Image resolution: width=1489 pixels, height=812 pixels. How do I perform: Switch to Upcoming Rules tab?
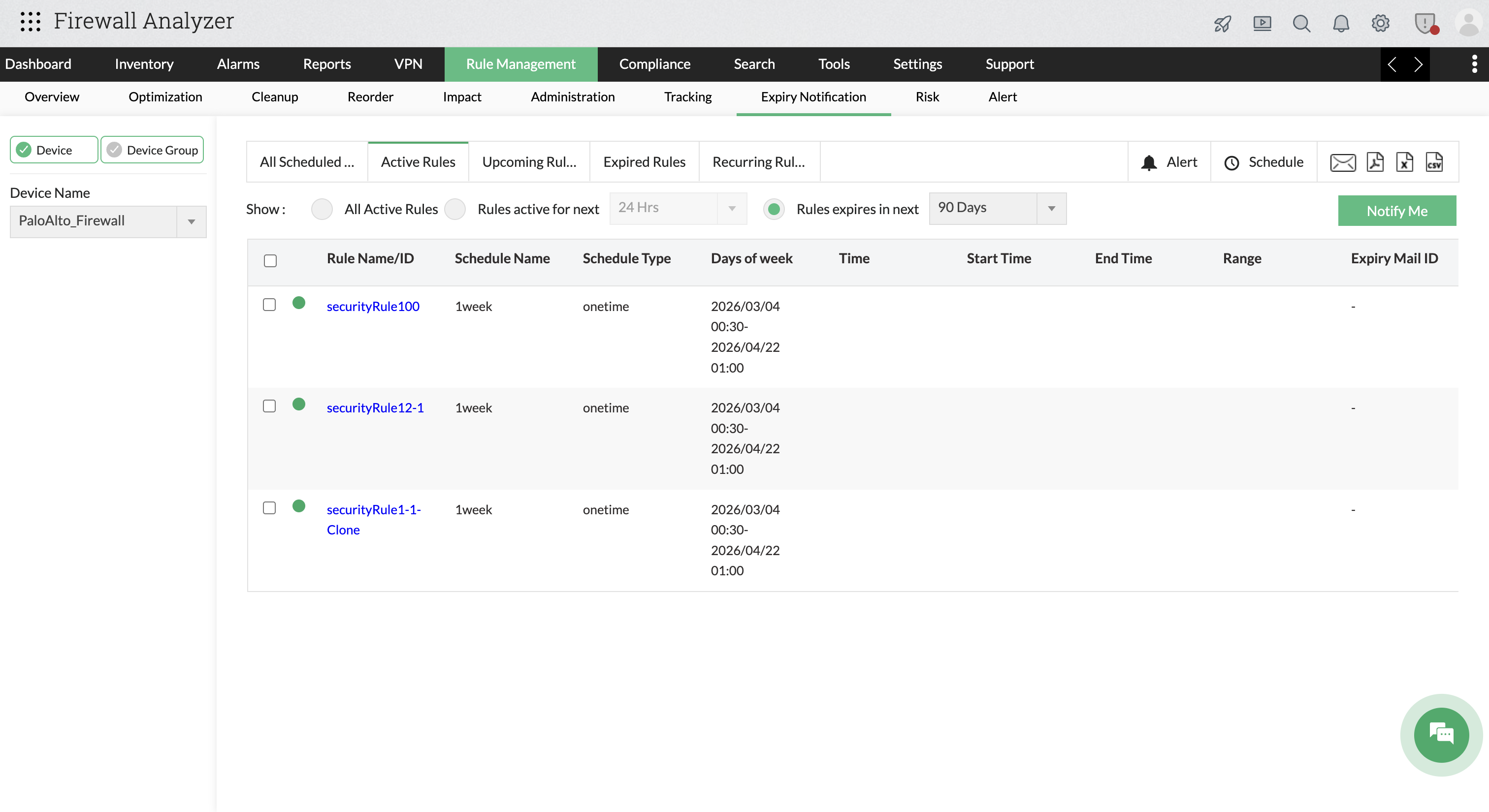pos(529,162)
